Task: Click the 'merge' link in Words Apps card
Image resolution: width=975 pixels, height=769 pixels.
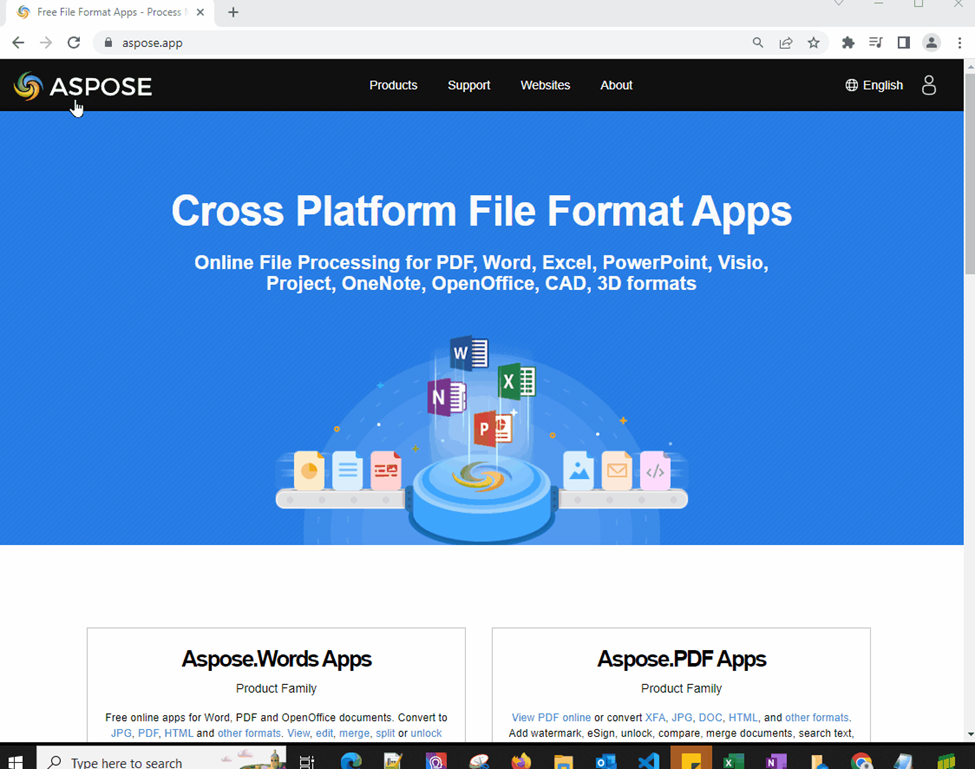Action: (354, 734)
